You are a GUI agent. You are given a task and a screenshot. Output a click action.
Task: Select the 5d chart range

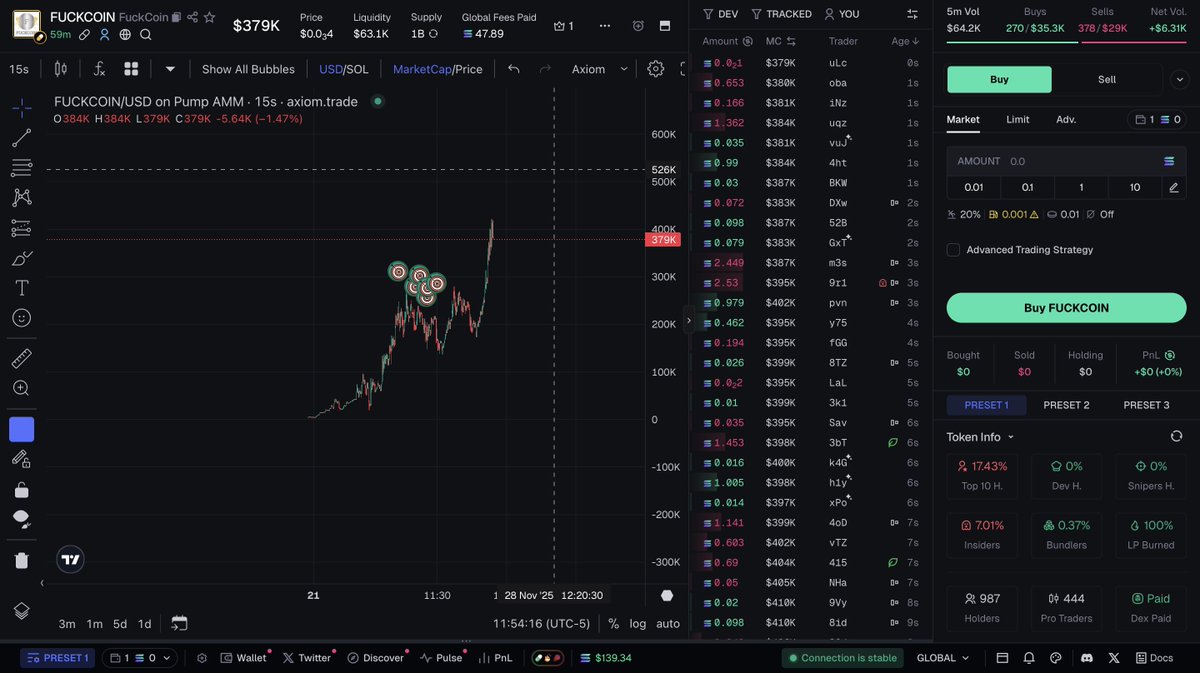coord(120,623)
